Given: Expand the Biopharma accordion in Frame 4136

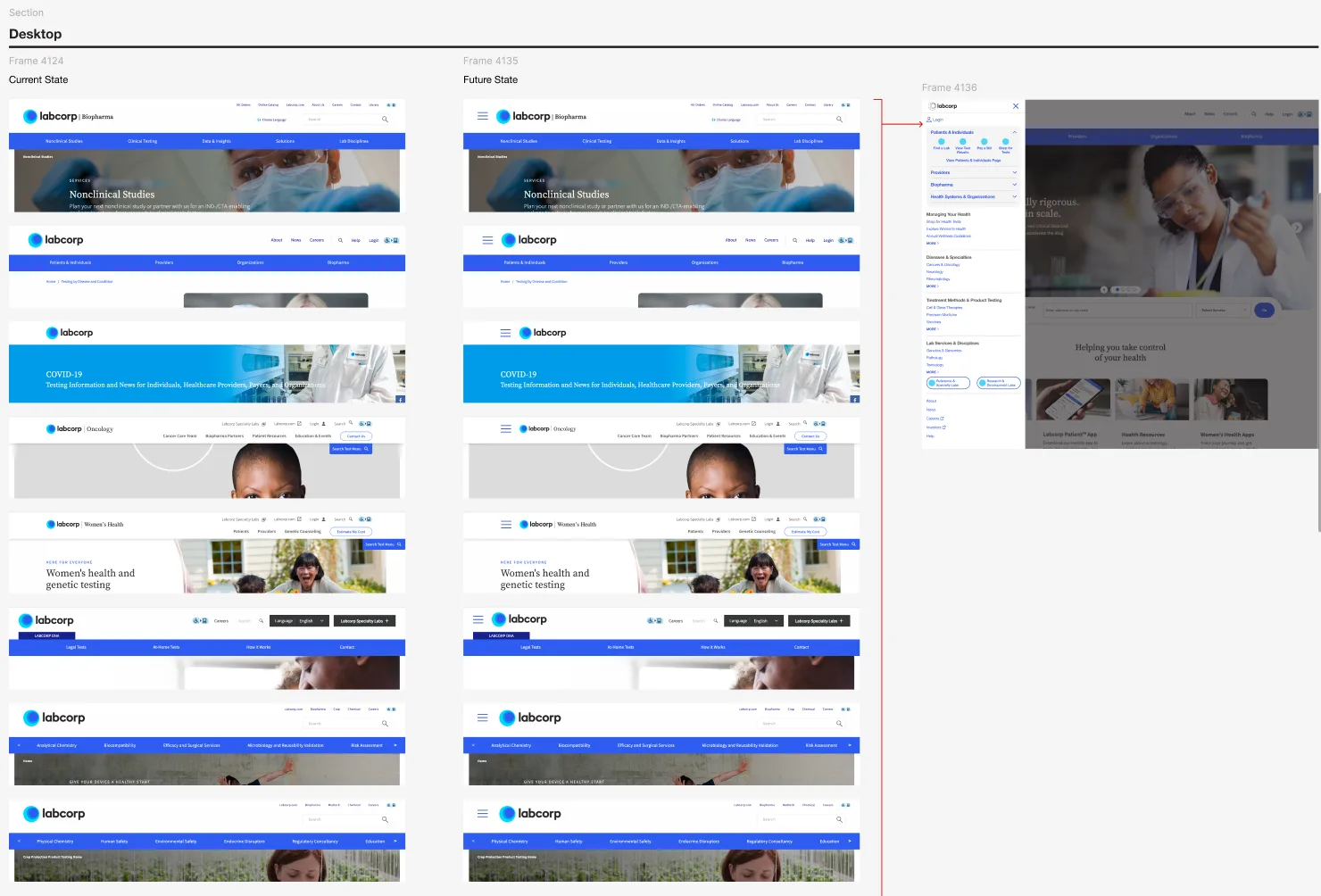Looking at the screenshot, I should pyautogui.click(x=1014, y=185).
